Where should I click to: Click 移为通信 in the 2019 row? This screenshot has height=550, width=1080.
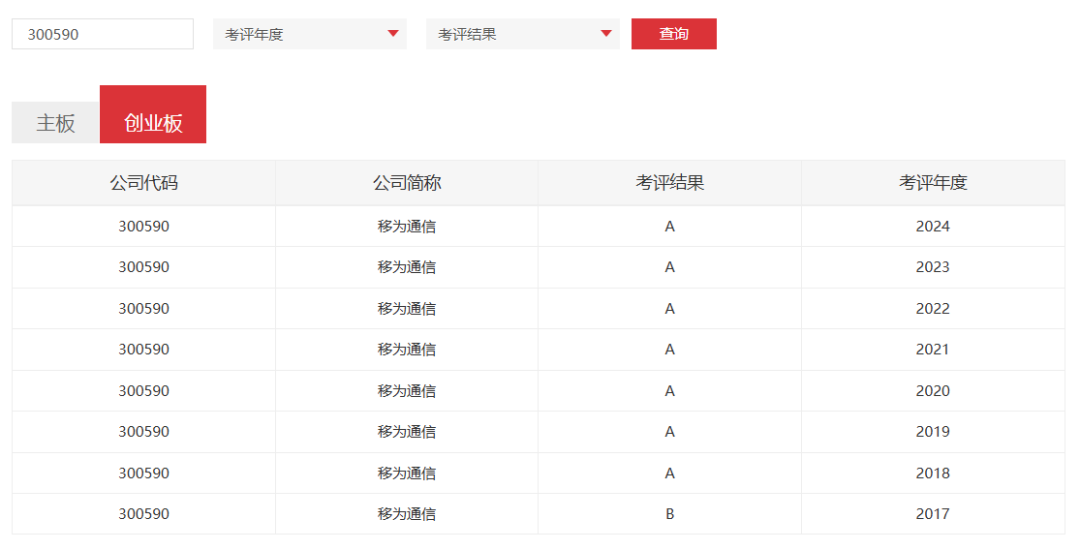pyautogui.click(x=406, y=432)
